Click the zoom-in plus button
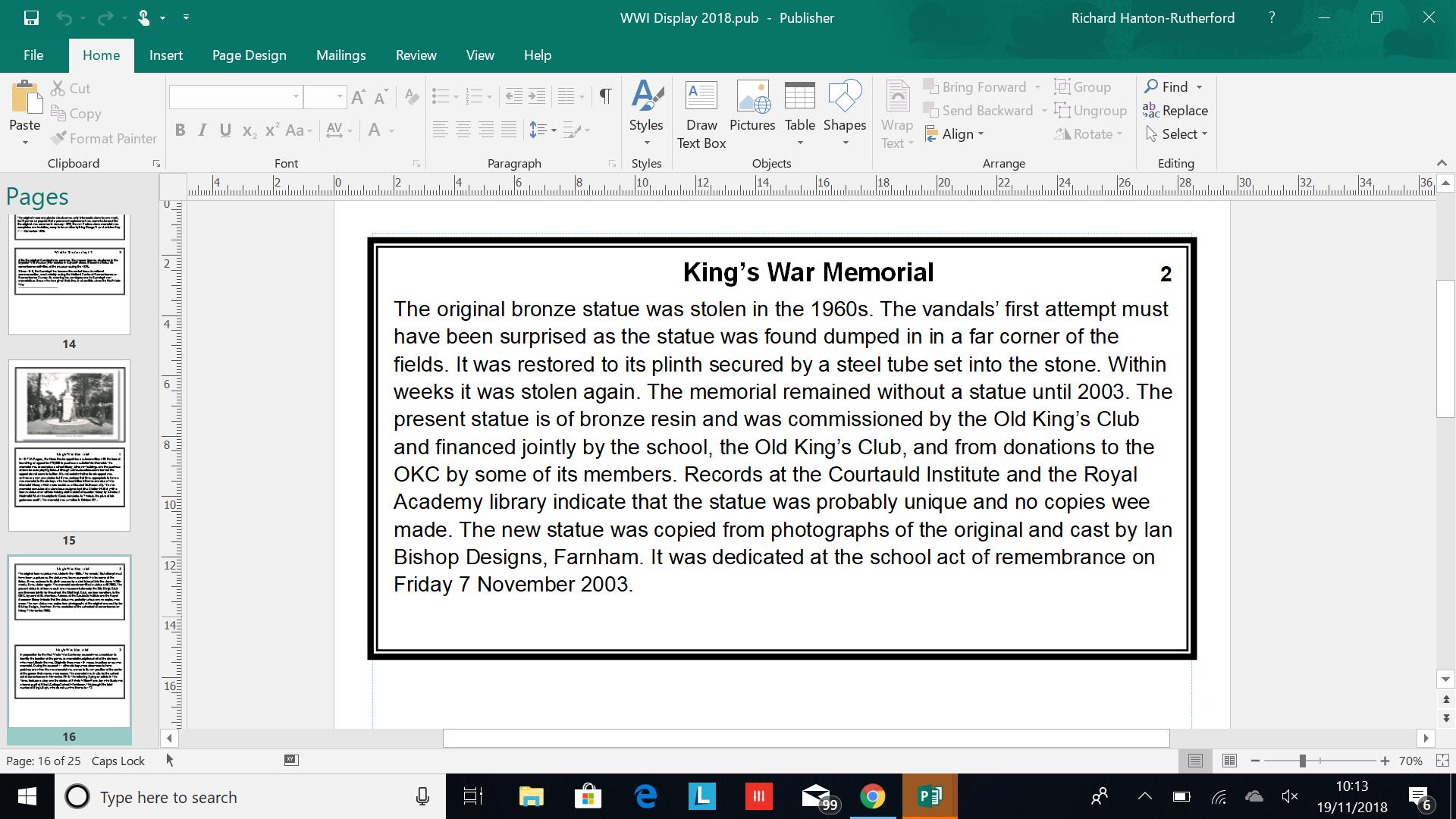 tap(1385, 761)
